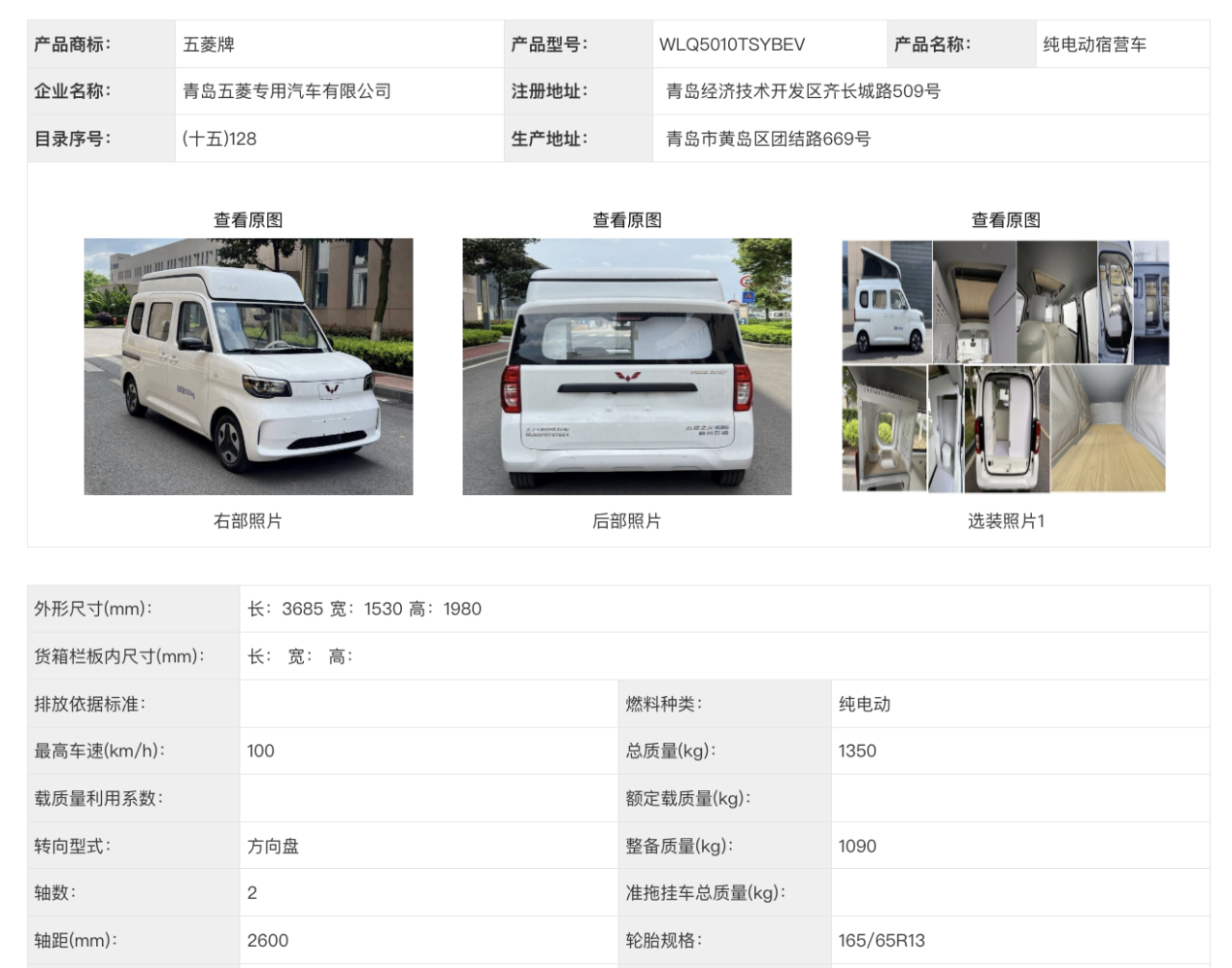Click the 企业名称 label

[73, 91]
